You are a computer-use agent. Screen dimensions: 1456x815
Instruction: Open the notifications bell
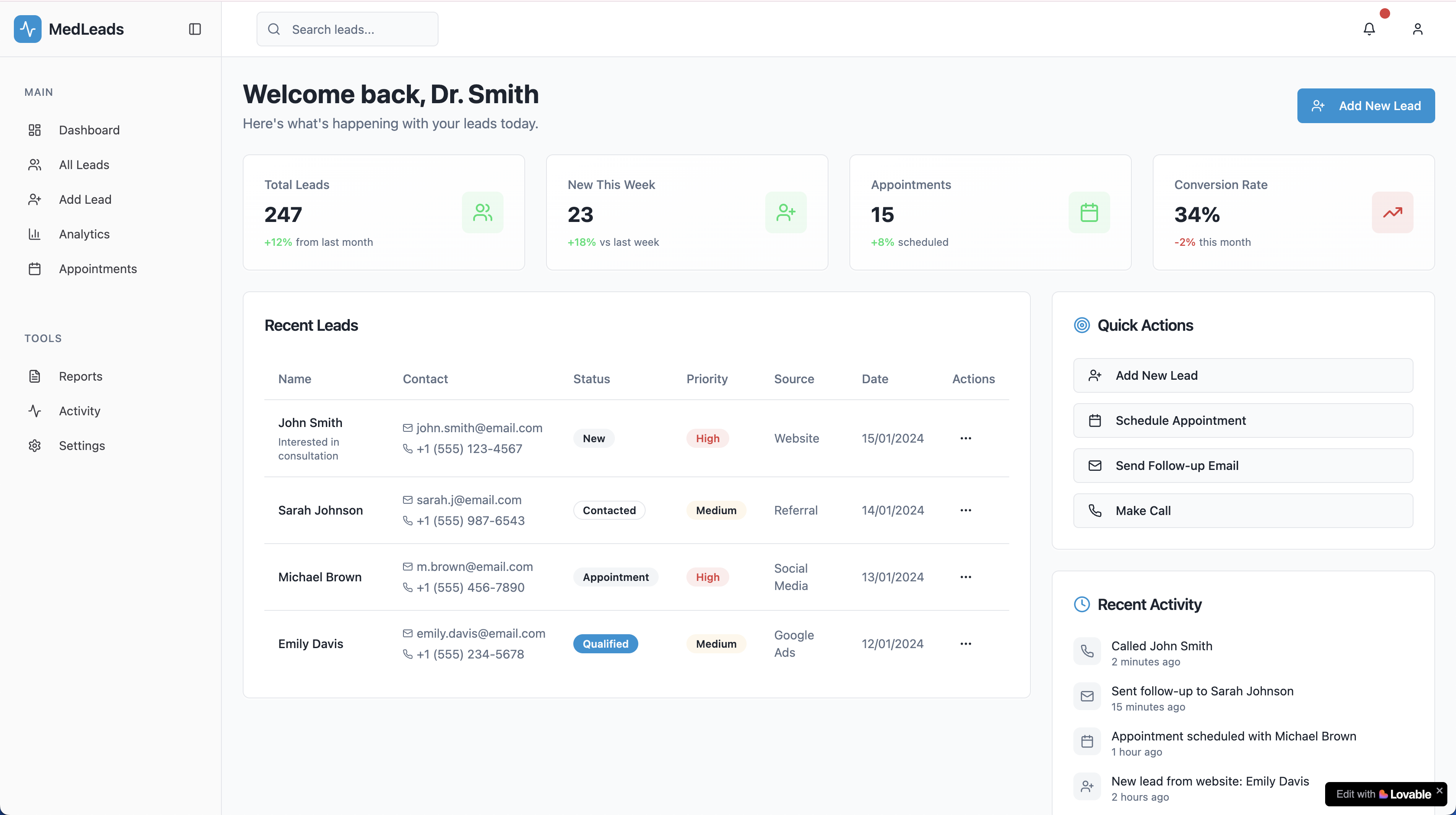pyautogui.click(x=1368, y=29)
